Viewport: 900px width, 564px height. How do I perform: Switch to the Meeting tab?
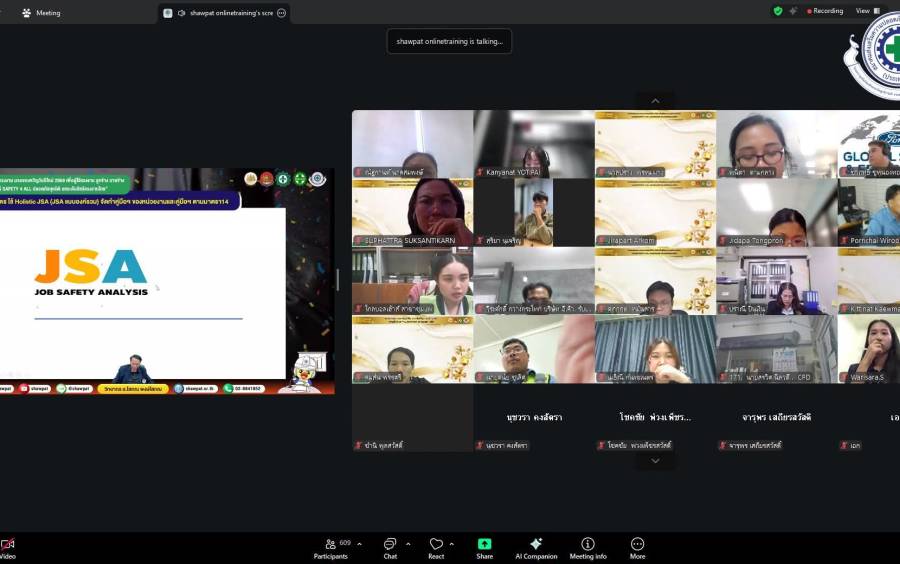(x=41, y=13)
